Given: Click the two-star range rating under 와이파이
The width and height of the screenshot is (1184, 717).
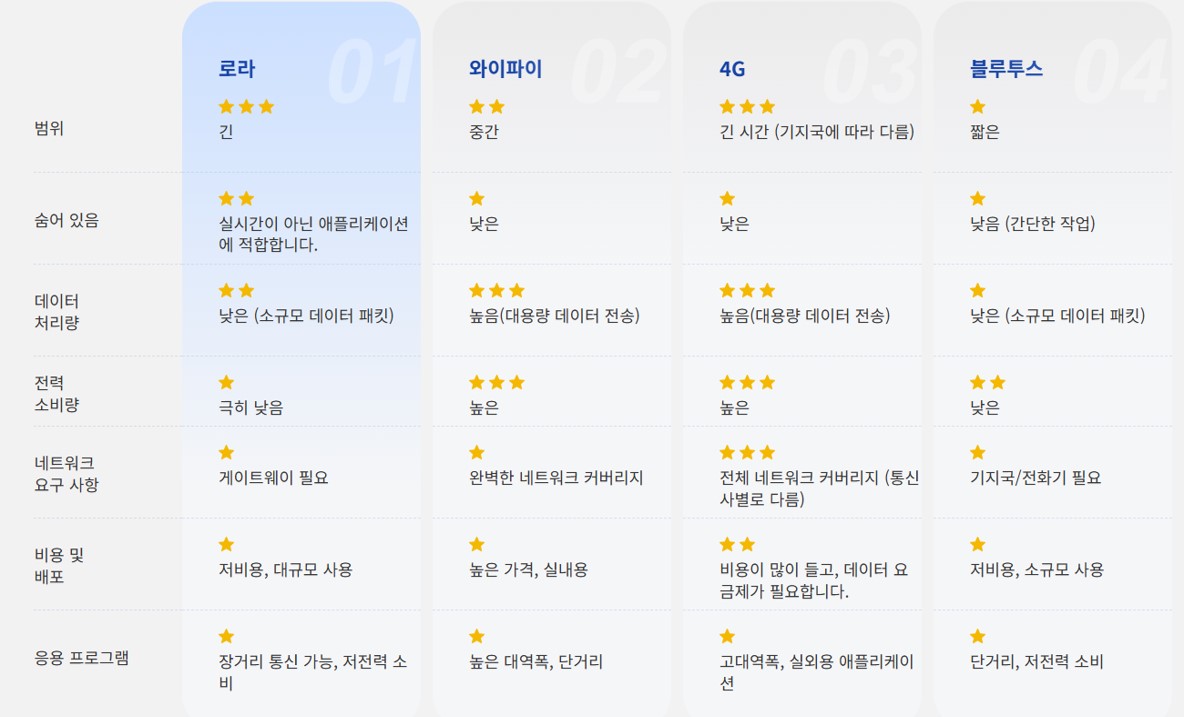Looking at the screenshot, I should tap(487, 107).
